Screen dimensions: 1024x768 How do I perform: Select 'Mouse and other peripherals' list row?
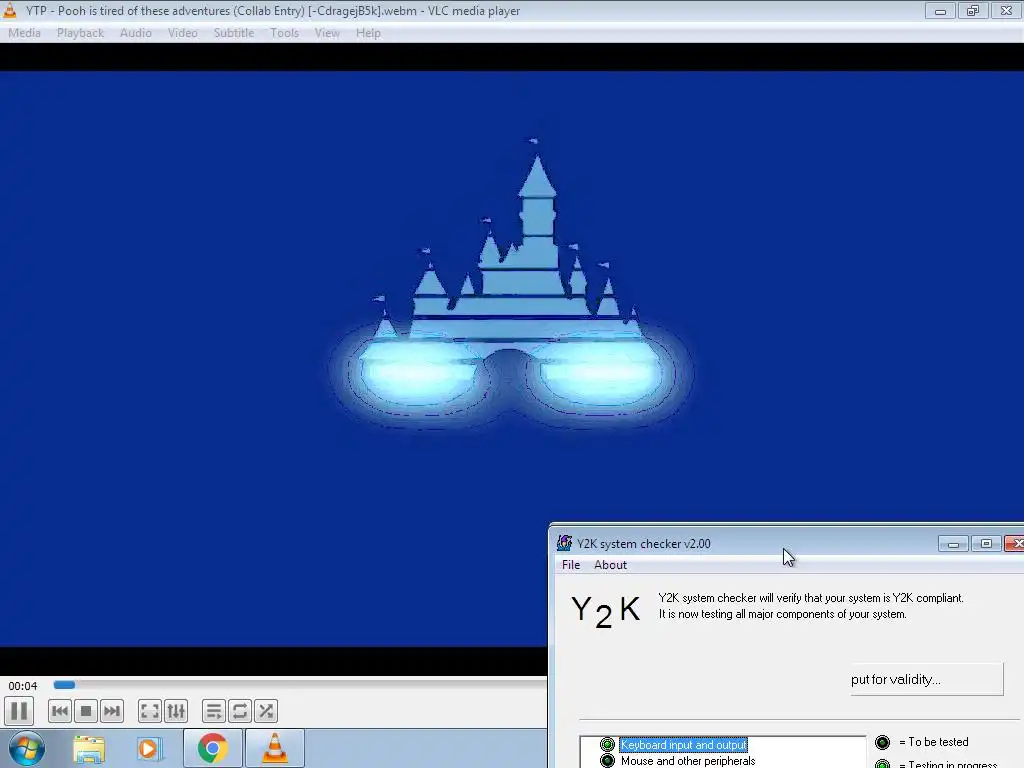coord(688,761)
